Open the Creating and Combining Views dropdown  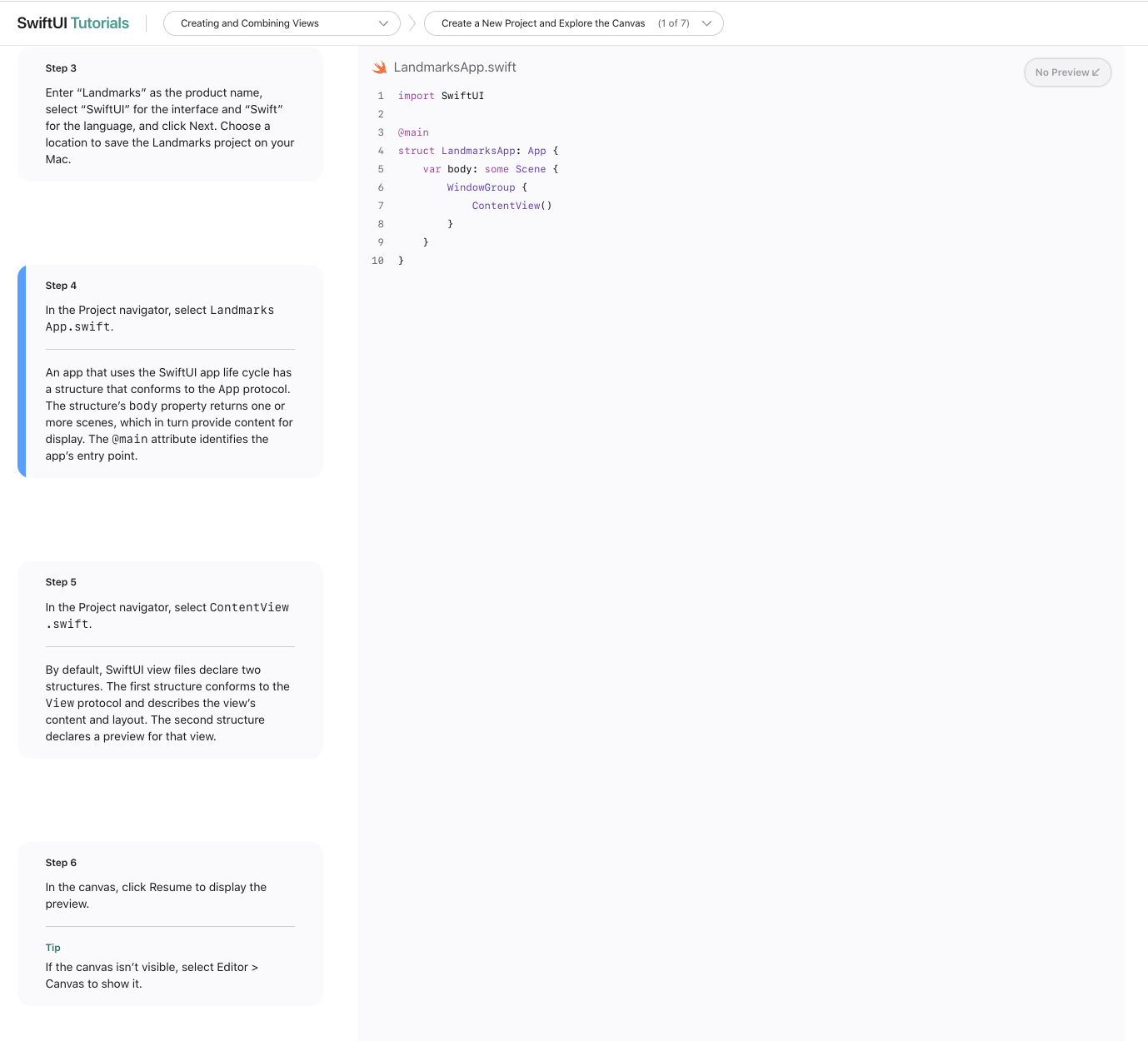point(282,23)
